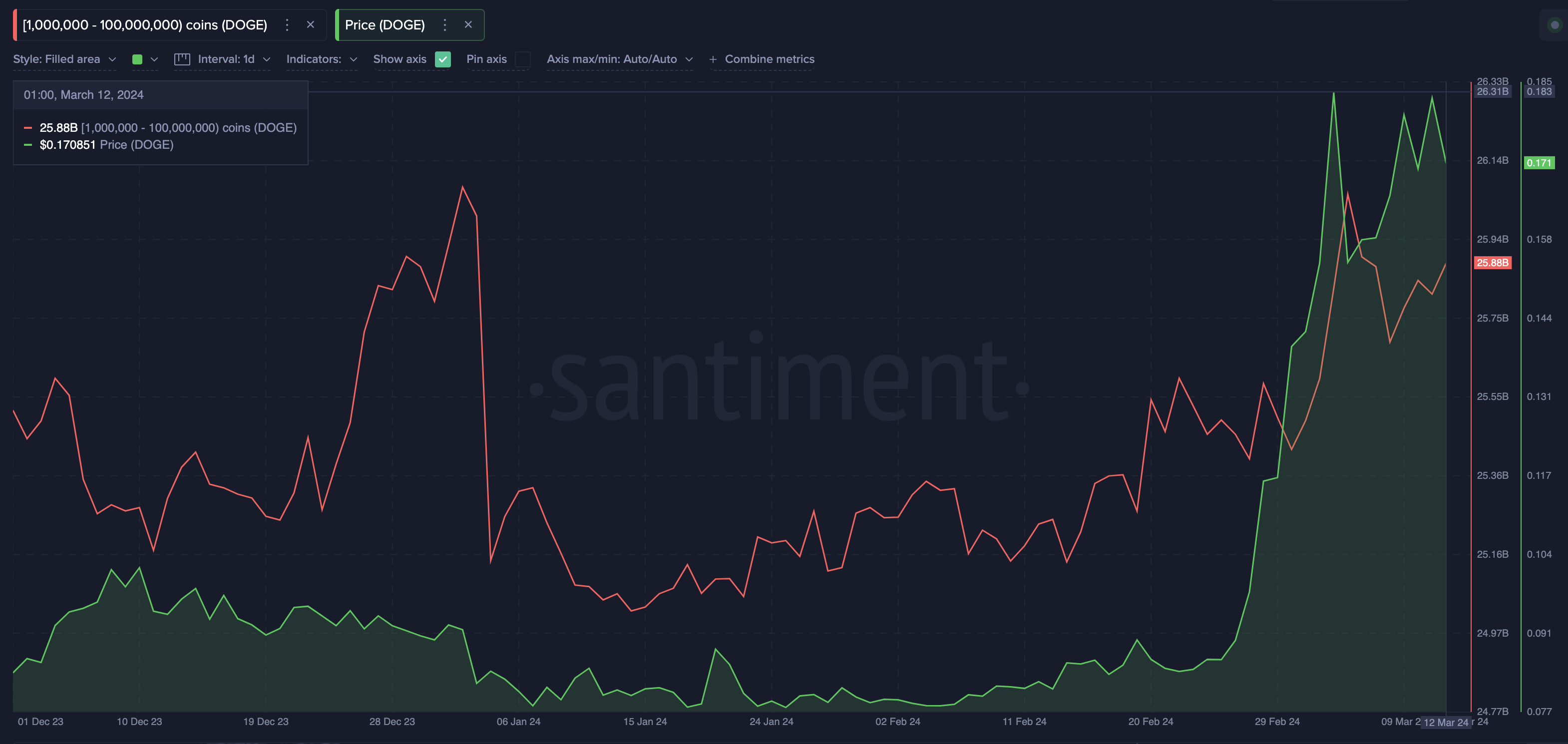This screenshot has width=1568, height=744.
Task: Click the Combine metrics button
Action: (x=769, y=59)
